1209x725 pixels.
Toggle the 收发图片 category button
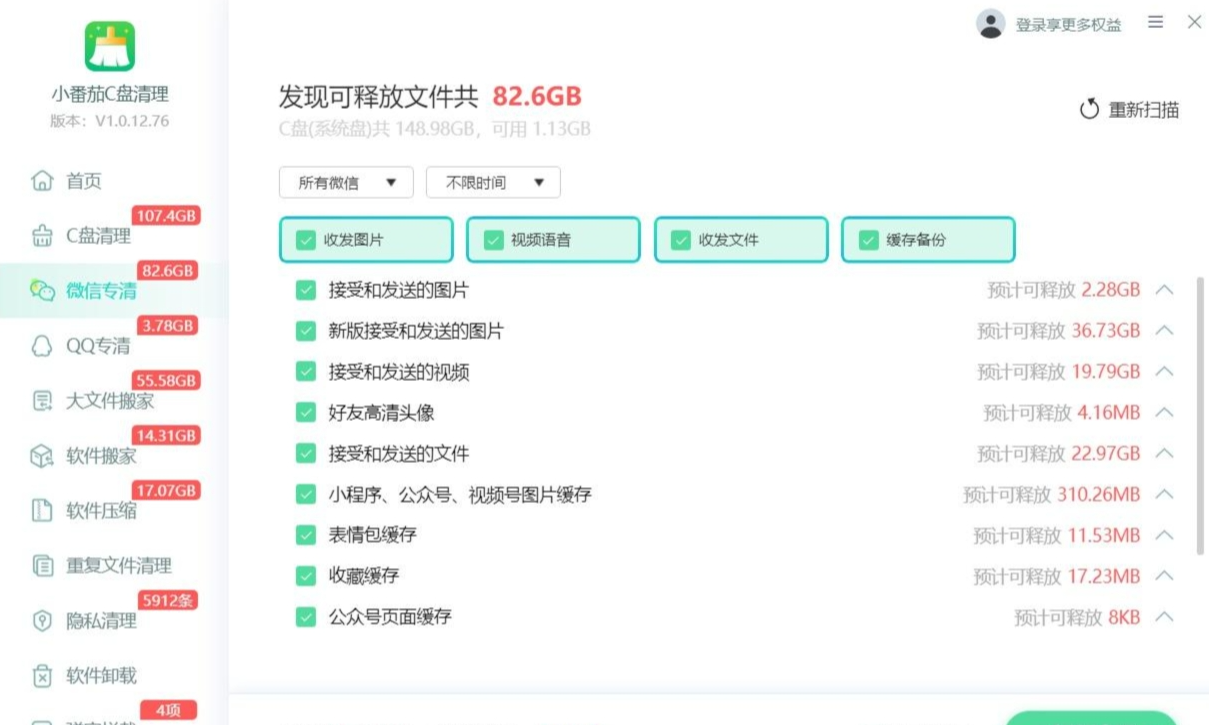click(366, 240)
